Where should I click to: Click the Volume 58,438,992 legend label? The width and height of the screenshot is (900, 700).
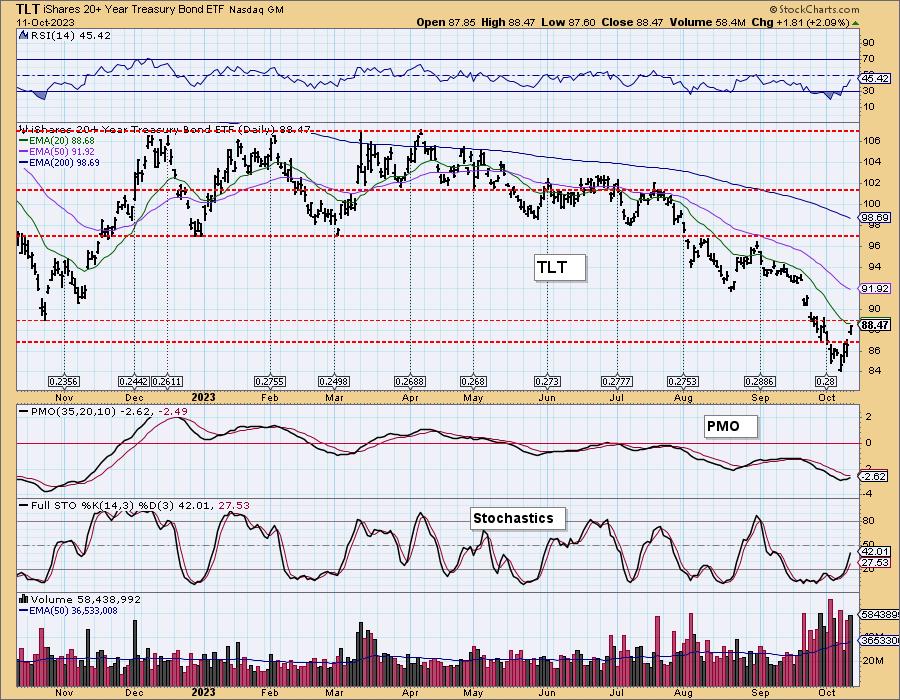pyautogui.click(x=86, y=599)
